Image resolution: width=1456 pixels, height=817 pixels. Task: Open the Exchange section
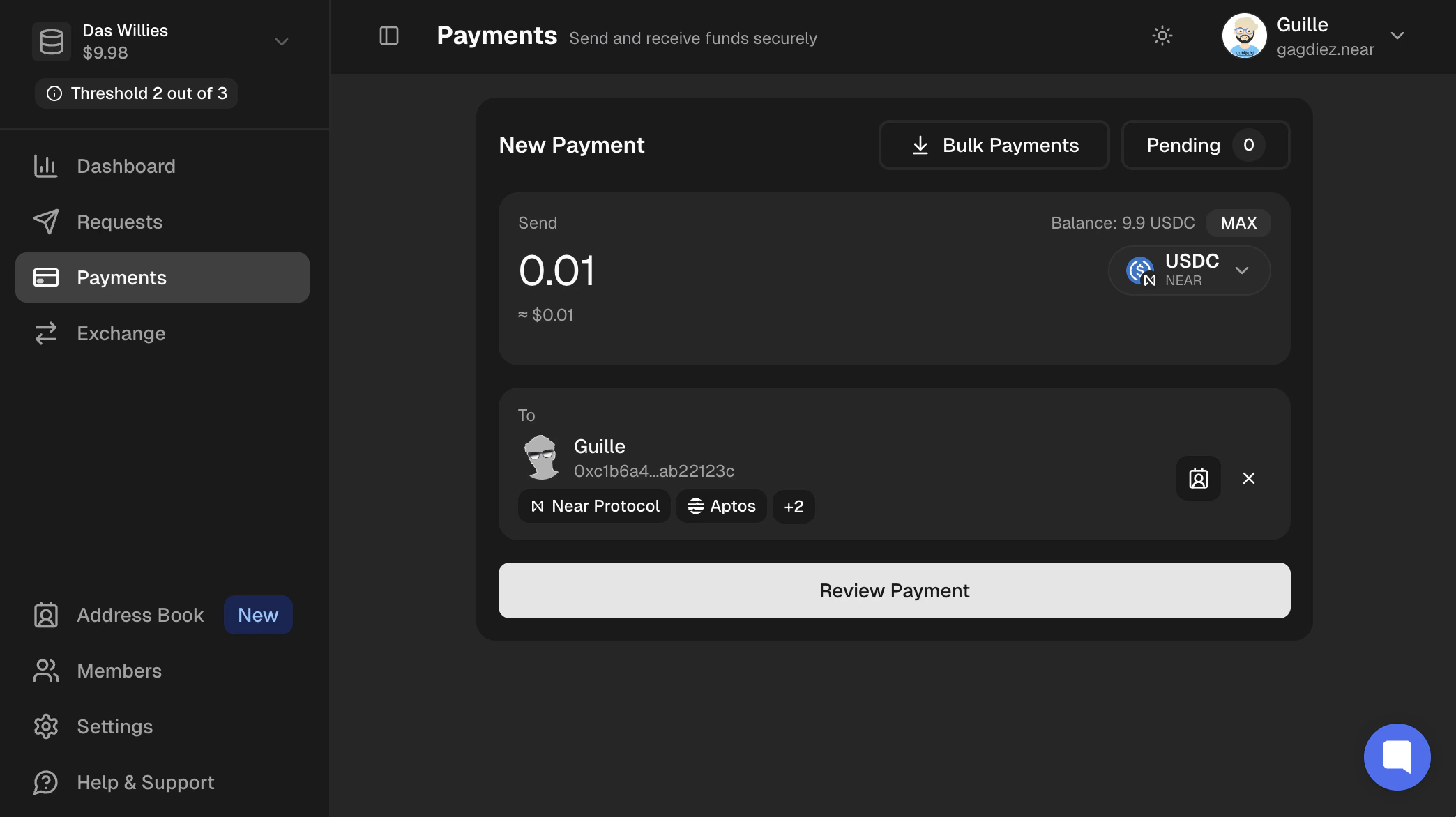click(121, 333)
